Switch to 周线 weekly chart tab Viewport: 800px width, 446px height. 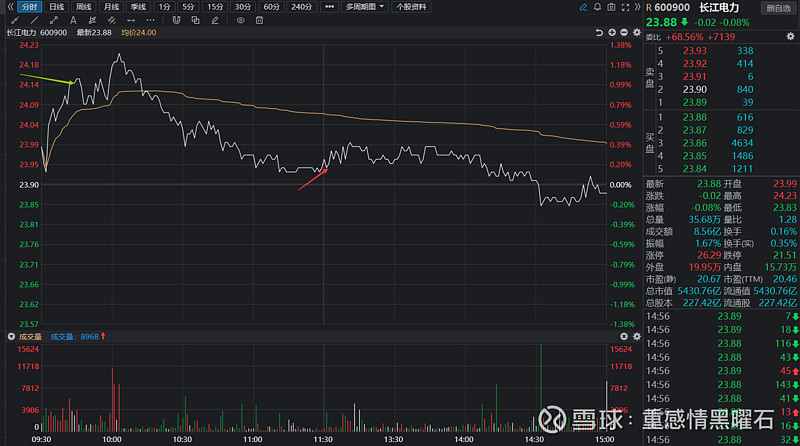tap(84, 7)
